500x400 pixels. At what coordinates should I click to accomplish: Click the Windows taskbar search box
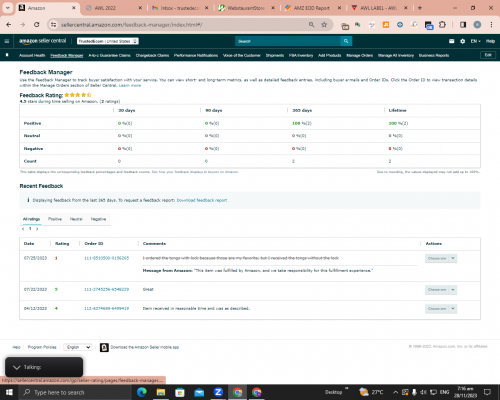pos(75,392)
